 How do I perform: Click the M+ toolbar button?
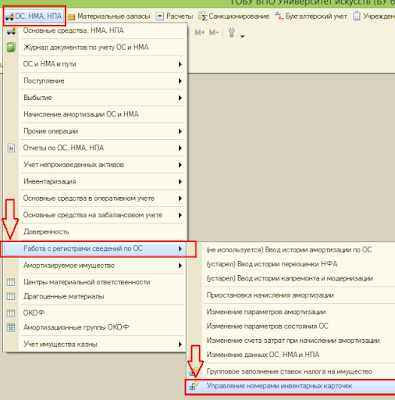(200, 33)
